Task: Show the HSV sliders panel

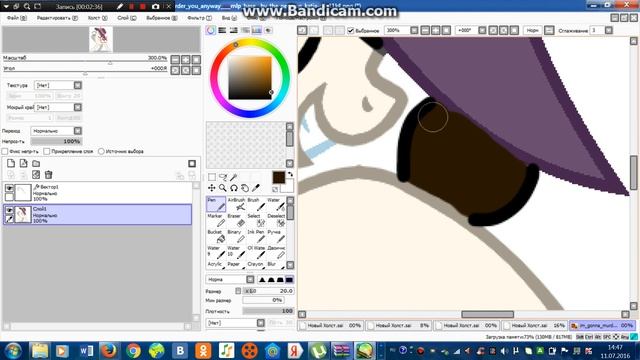Action: click(233, 30)
